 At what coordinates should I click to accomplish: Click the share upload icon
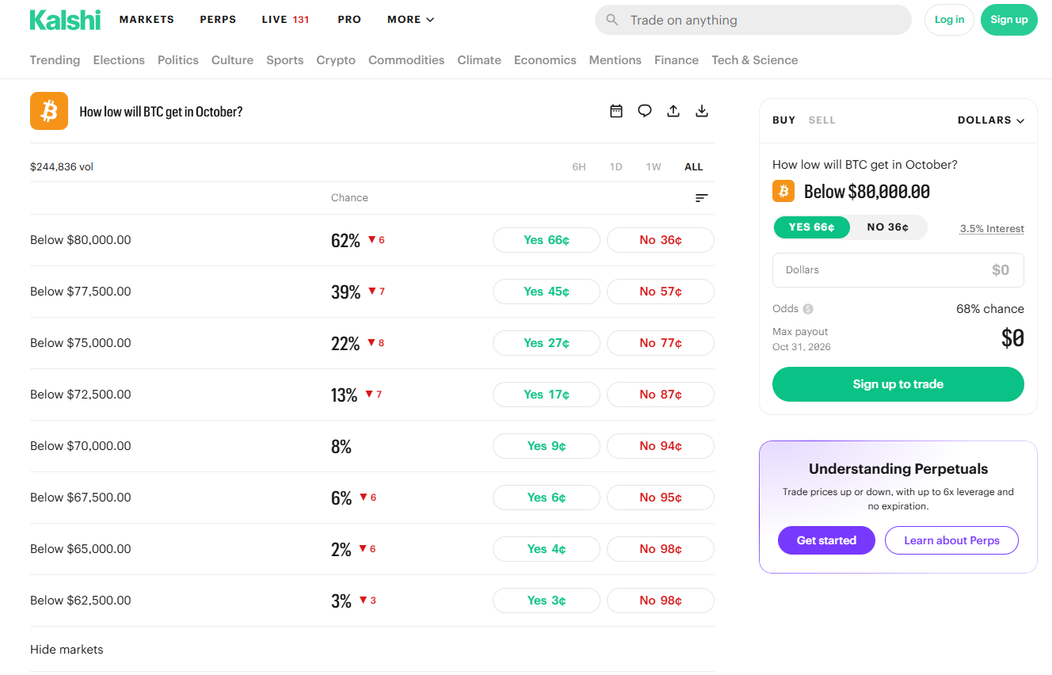[x=673, y=111]
